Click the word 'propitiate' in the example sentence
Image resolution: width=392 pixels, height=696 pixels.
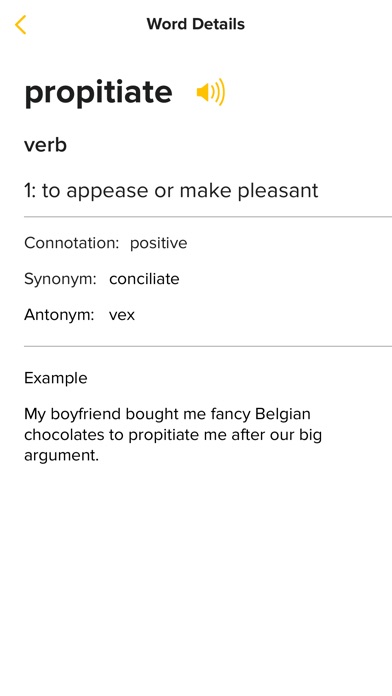164,435
